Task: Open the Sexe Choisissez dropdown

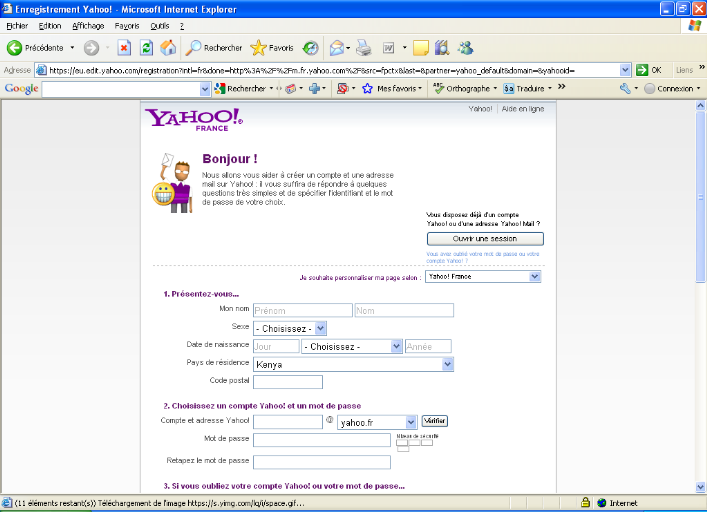Action: point(289,329)
